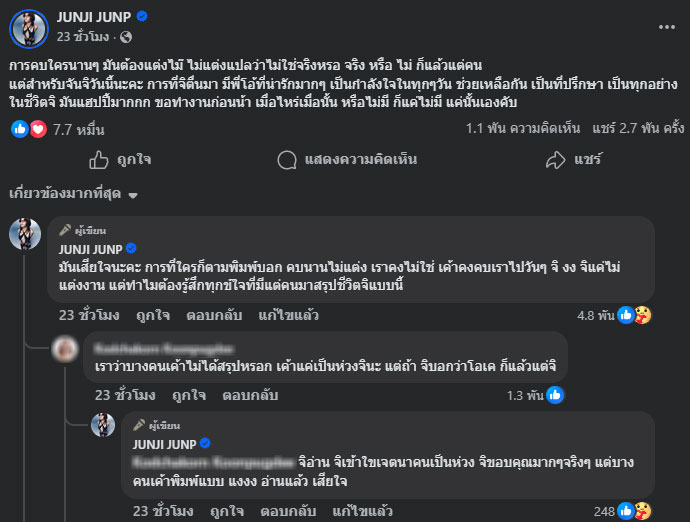Open the post's like and heart reactions
Image resolution: width=690 pixels, height=522 pixels.
coord(29,128)
